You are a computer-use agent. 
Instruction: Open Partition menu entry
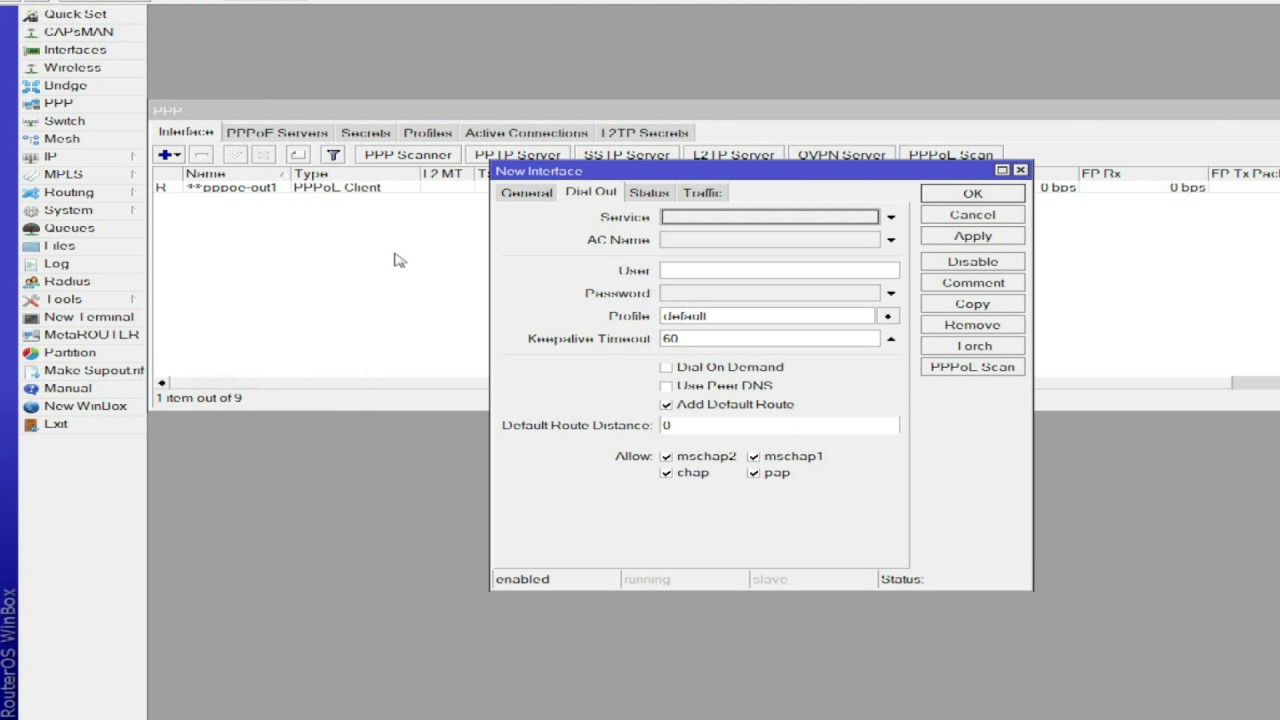pos(70,353)
